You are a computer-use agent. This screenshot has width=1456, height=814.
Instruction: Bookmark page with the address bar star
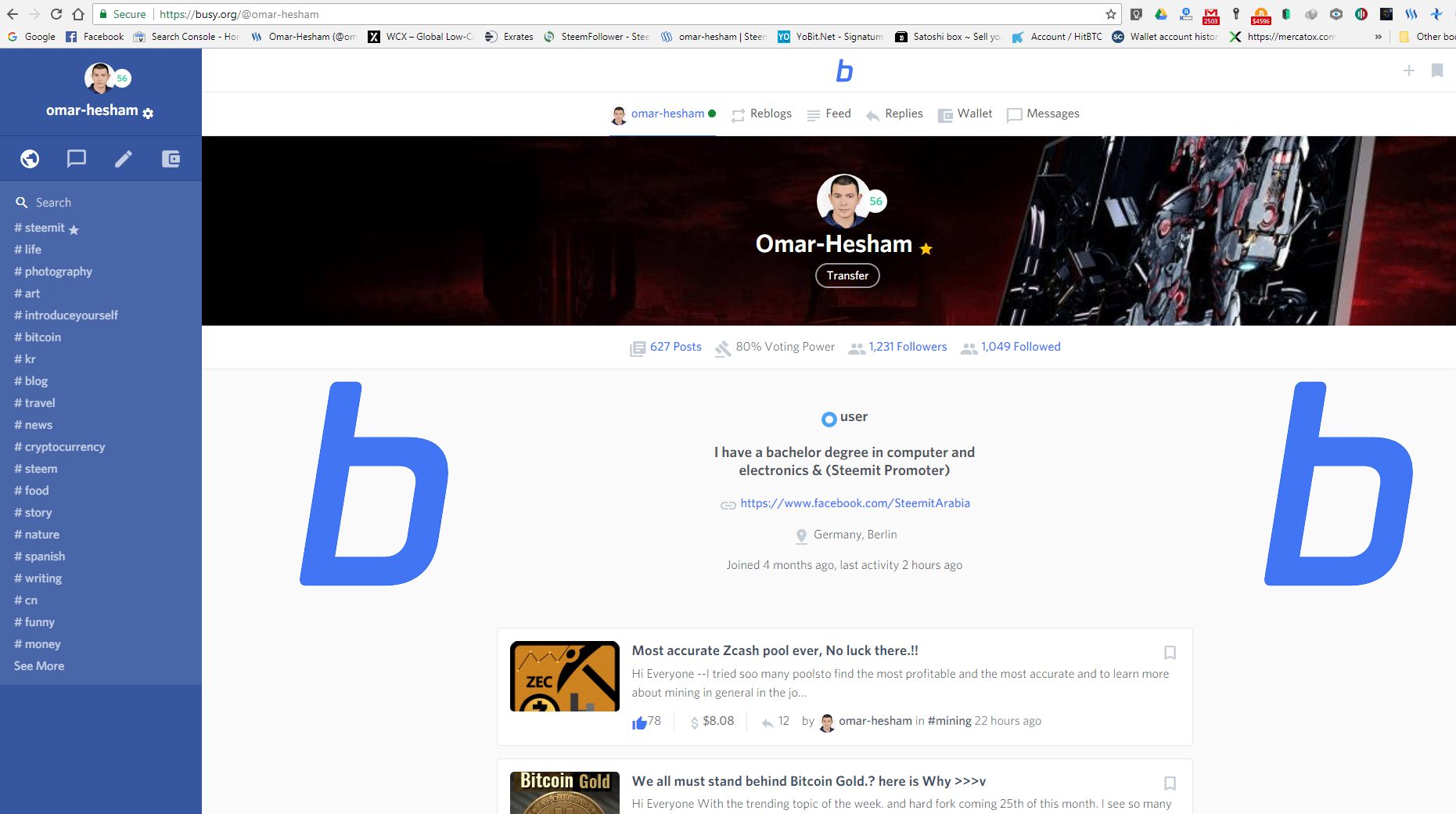click(1111, 14)
